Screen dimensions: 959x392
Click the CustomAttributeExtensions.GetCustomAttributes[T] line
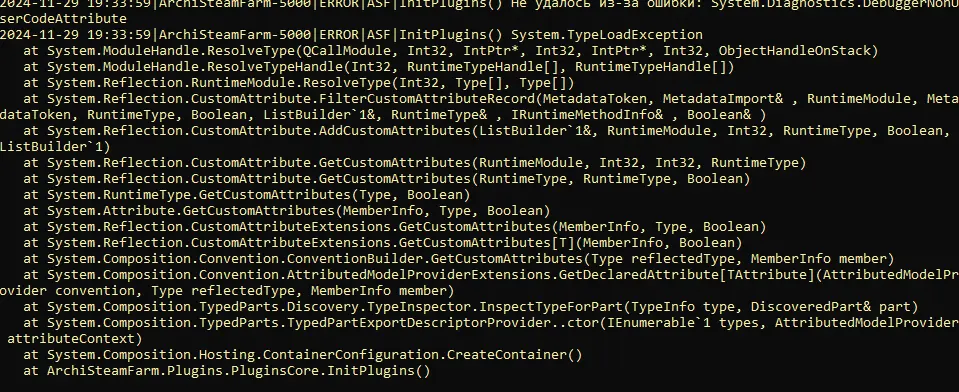coord(383,243)
